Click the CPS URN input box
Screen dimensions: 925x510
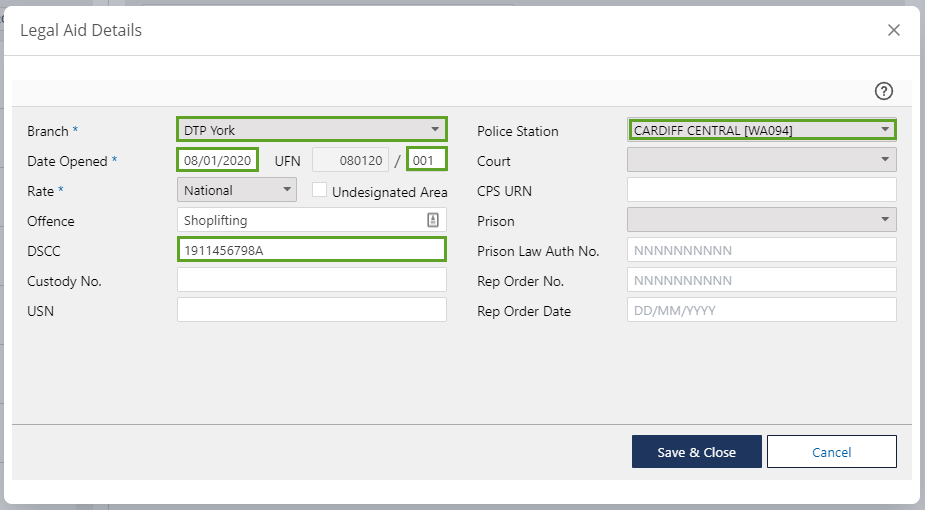click(x=761, y=190)
